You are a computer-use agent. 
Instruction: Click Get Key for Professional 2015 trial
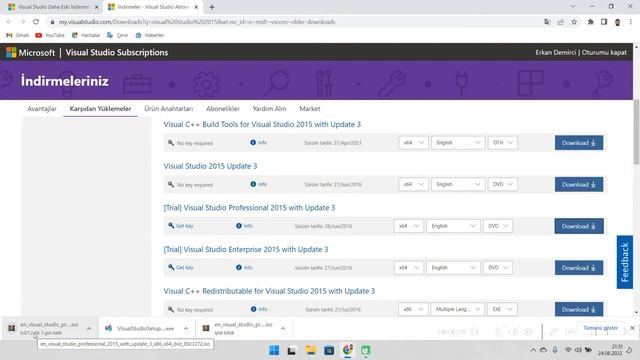(181, 226)
